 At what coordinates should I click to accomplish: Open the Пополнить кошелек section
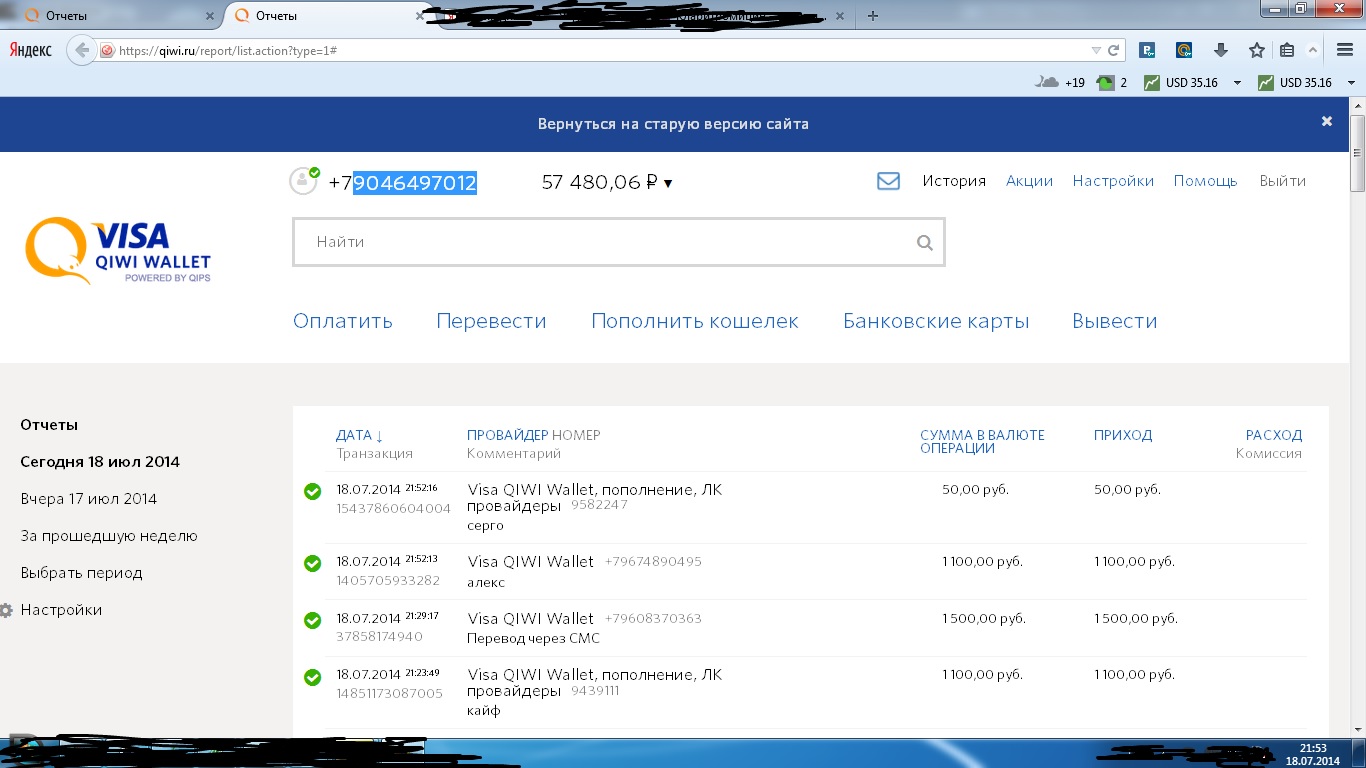click(x=695, y=321)
